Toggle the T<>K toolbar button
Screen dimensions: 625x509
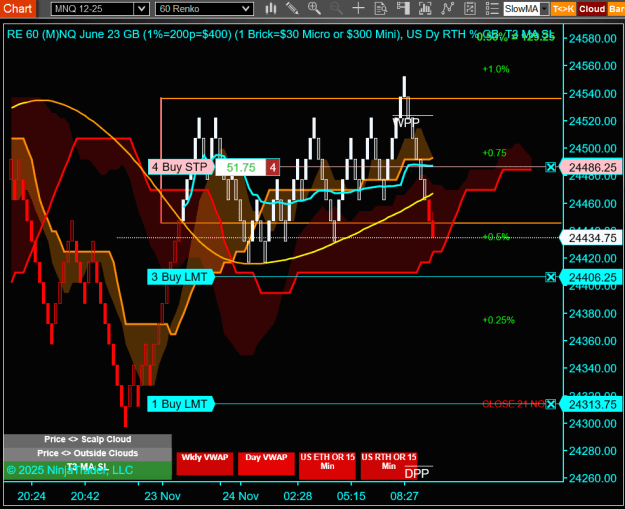pyautogui.click(x=563, y=9)
